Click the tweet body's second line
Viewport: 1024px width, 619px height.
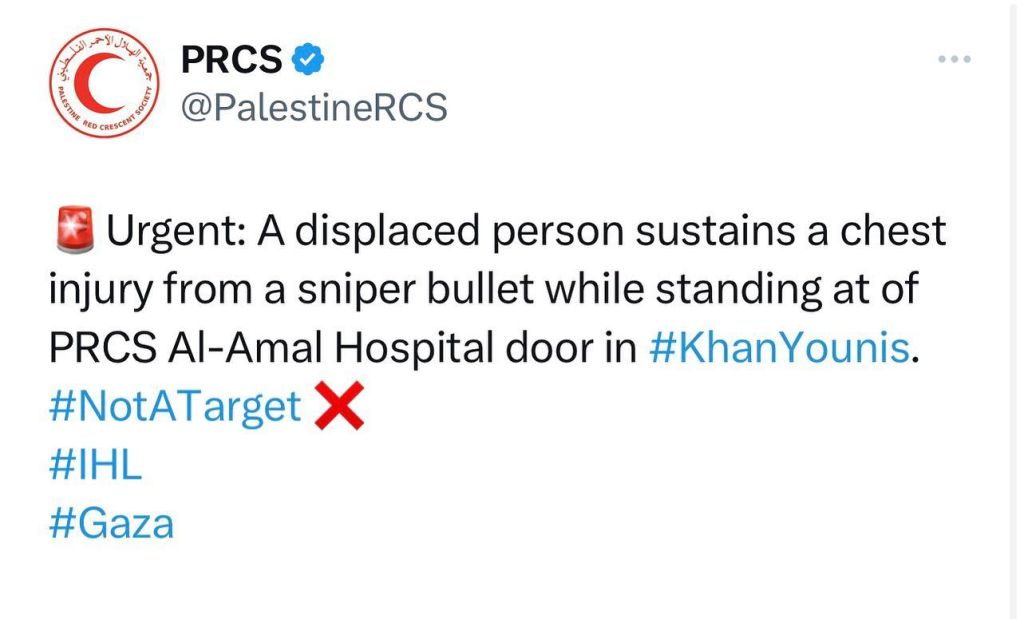pos(484,289)
